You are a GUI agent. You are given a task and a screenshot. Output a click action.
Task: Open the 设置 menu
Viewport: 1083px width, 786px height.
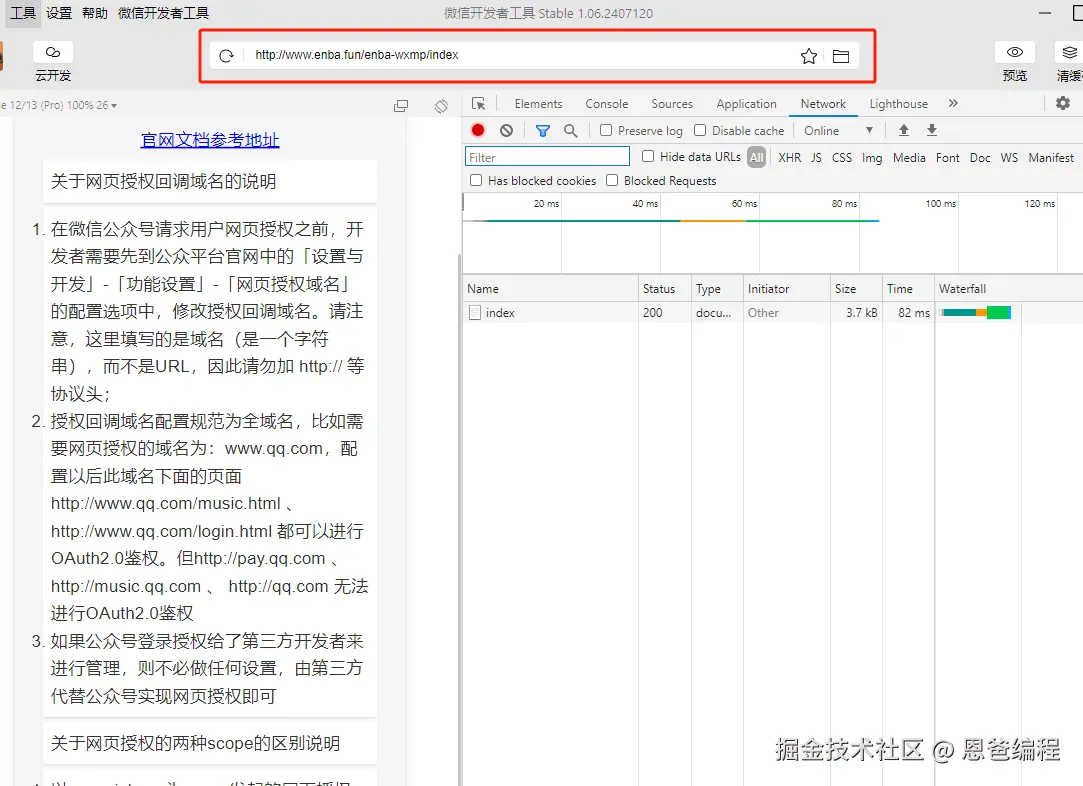click(57, 13)
